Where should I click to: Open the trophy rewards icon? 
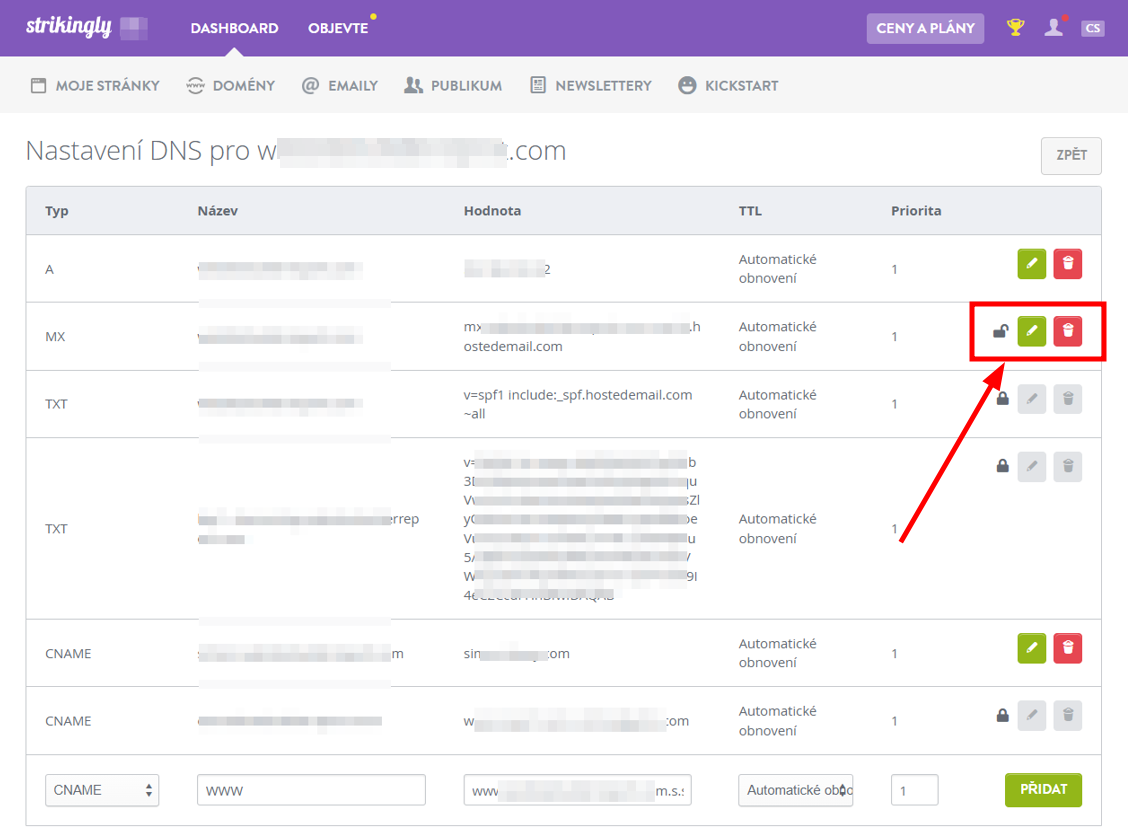(x=1015, y=28)
